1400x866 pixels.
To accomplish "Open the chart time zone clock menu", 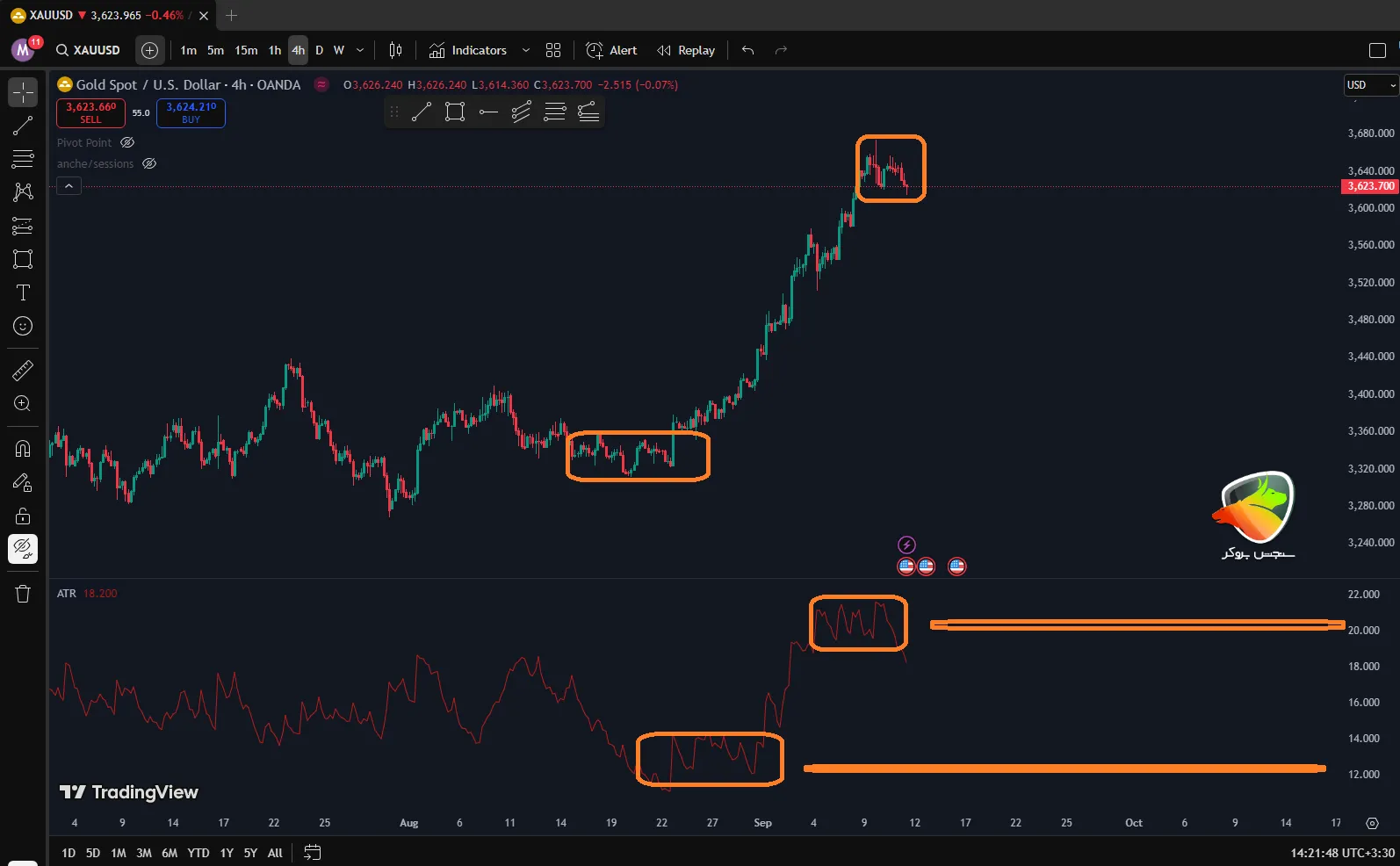I will 1342,853.
